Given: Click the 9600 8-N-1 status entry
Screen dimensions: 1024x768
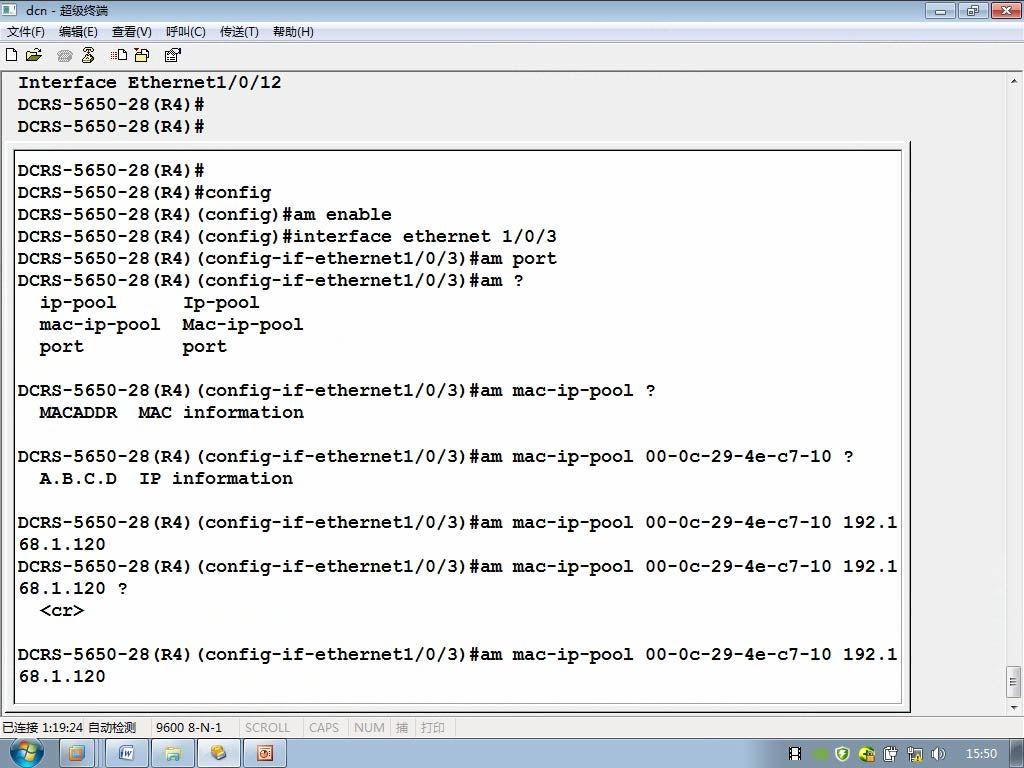Looking at the screenshot, I should pos(189,728).
